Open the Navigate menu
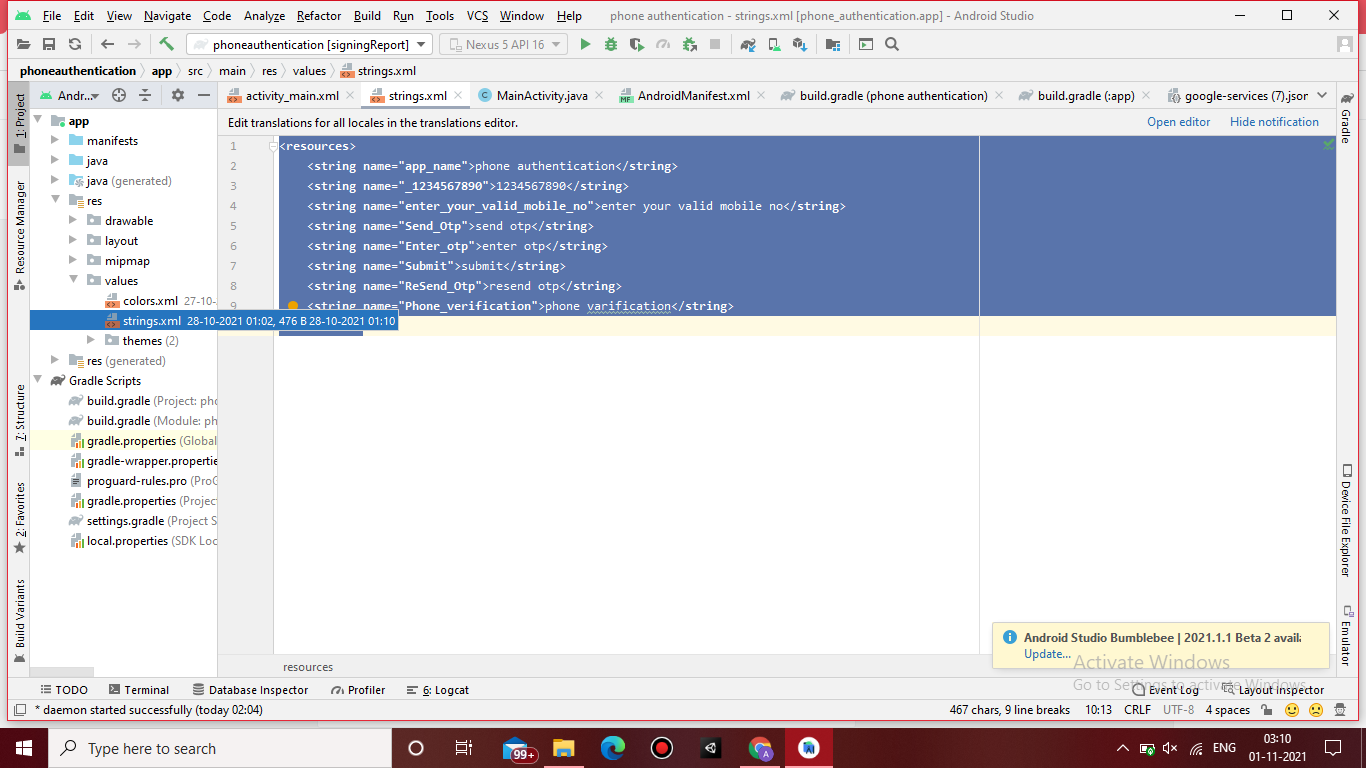The width and height of the screenshot is (1366, 768). (x=167, y=16)
